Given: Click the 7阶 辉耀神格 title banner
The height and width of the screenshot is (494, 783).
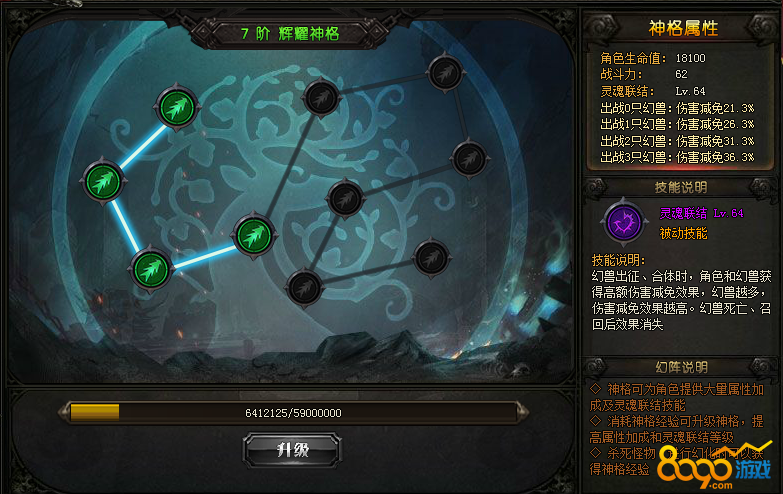Looking at the screenshot, I should click(290, 33).
